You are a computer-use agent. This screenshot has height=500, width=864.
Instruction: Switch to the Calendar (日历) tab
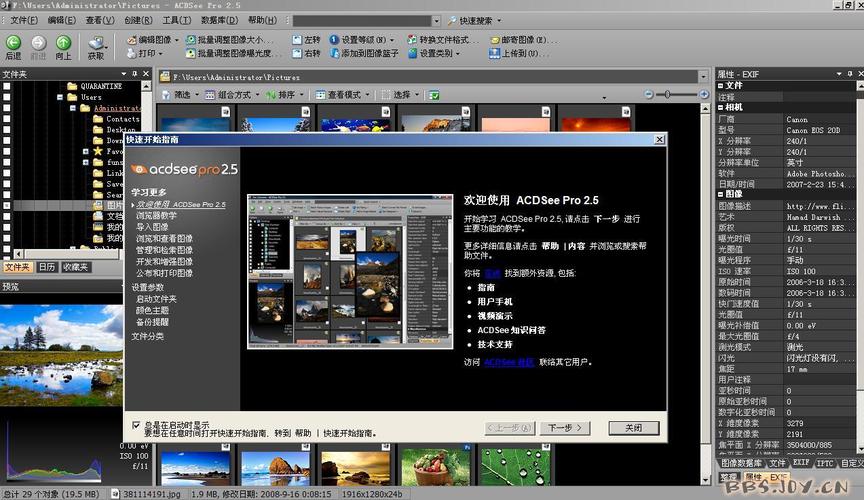[47, 267]
